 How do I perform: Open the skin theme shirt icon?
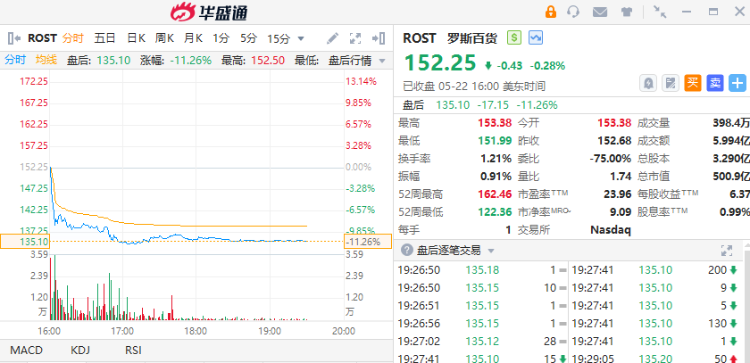627,12
